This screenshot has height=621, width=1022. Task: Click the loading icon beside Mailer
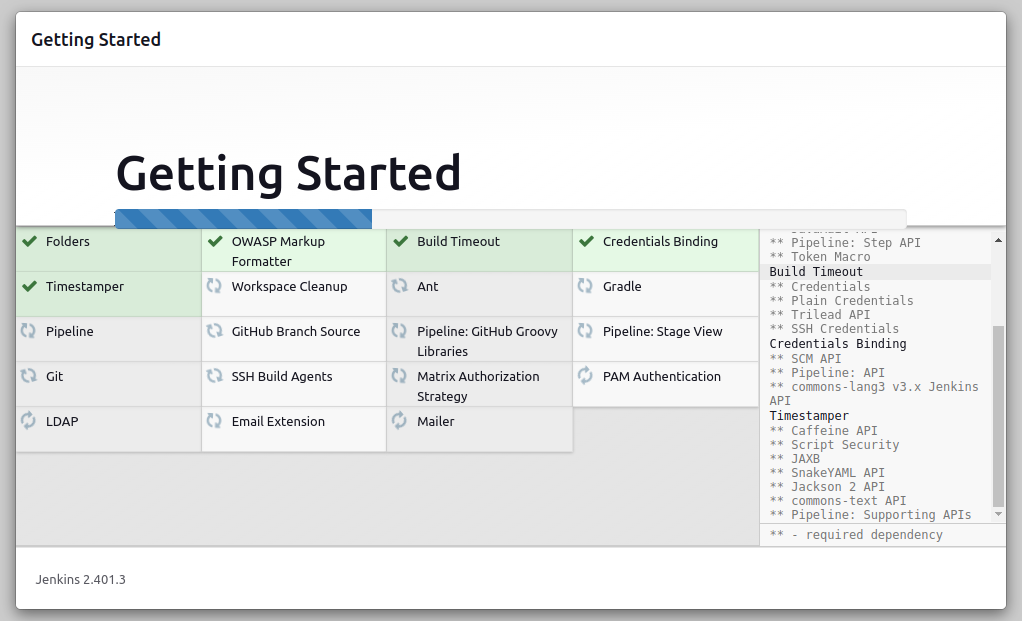400,421
